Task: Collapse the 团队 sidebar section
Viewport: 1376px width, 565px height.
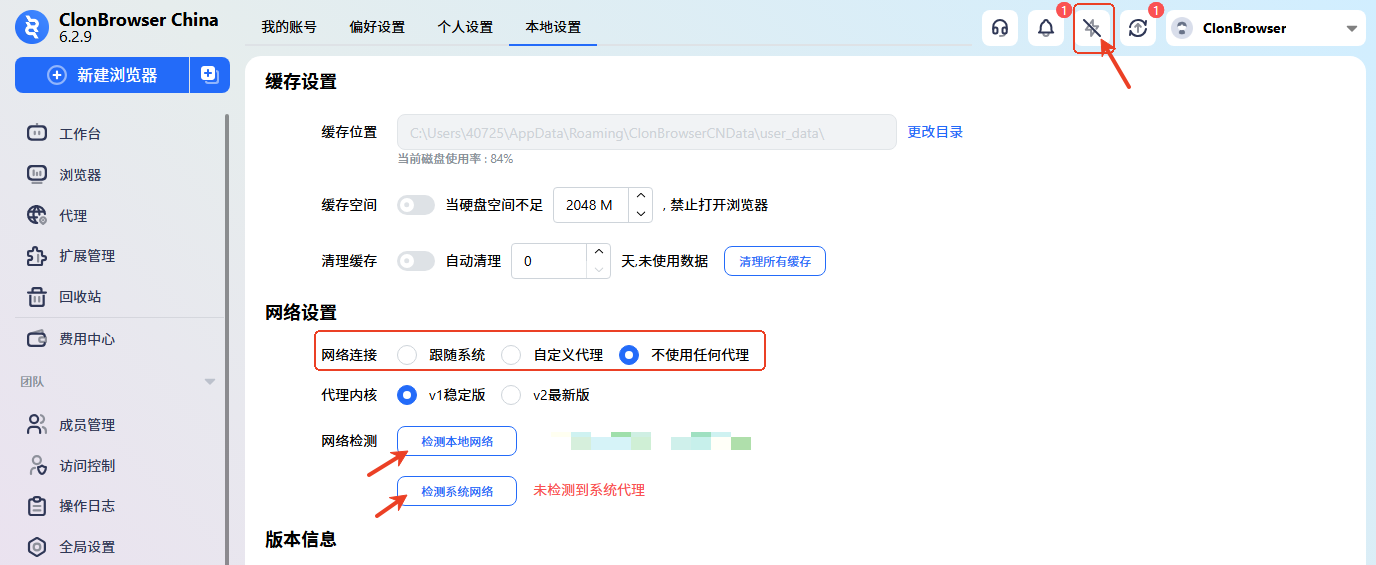Action: (x=210, y=382)
